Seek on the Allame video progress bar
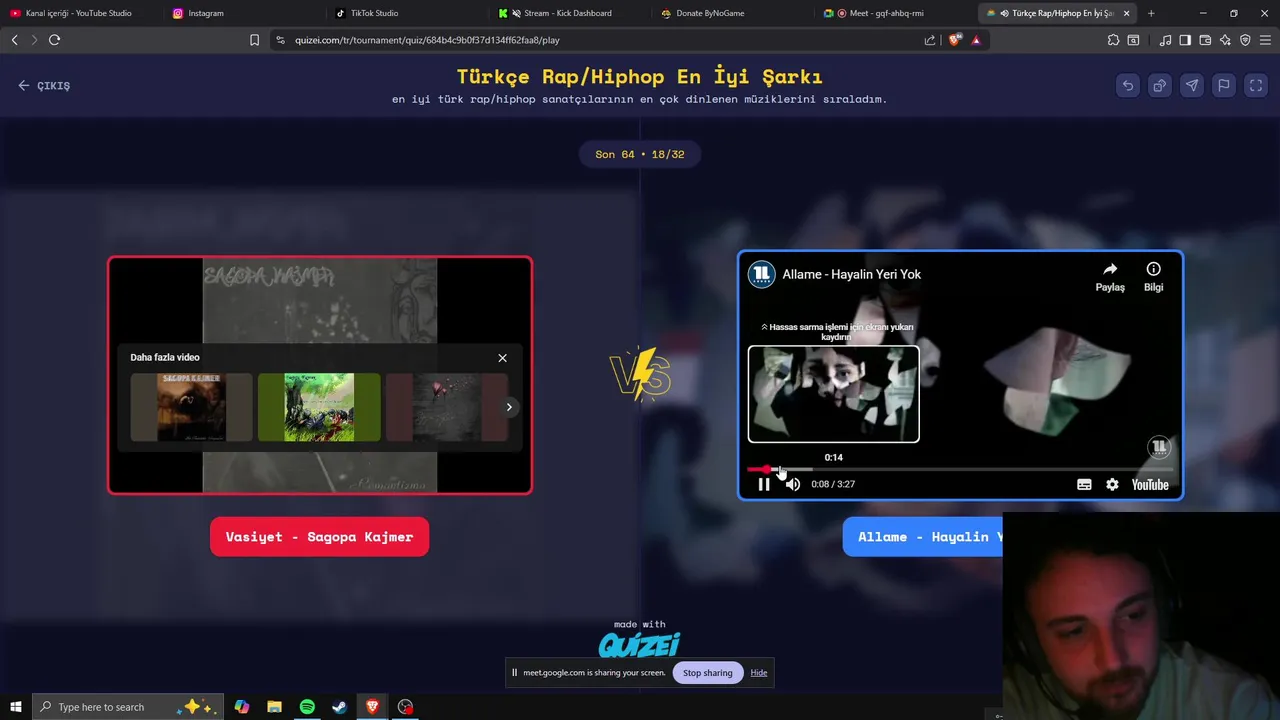The width and height of the screenshot is (1280, 720). click(x=960, y=469)
